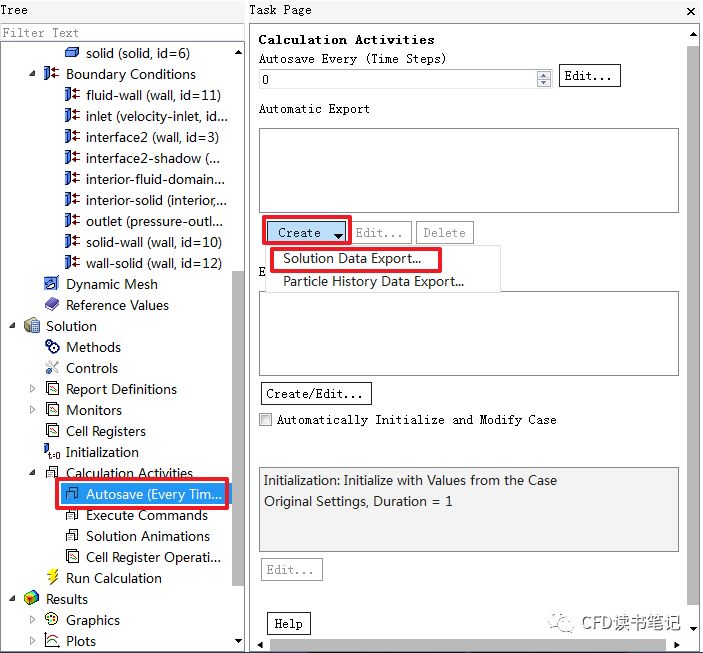703x653 pixels.
Task: Click the Task Page horizontal scrollbar
Action: (x=467, y=645)
